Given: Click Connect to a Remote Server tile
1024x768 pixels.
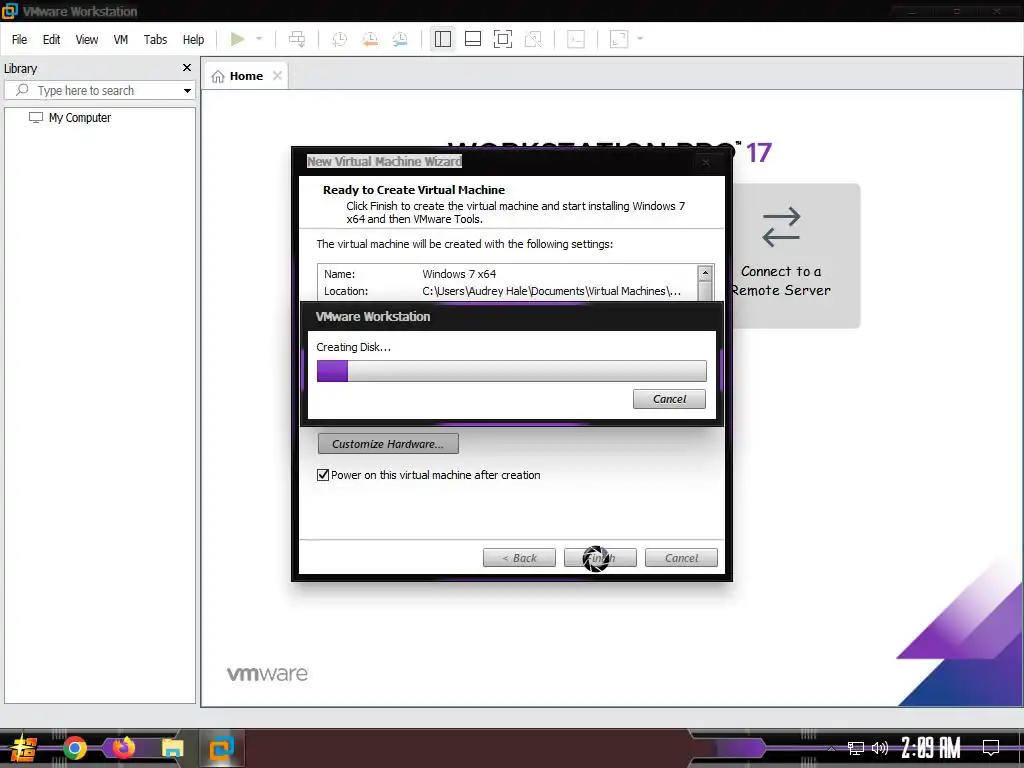Looking at the screenshot, I should 796,255.
